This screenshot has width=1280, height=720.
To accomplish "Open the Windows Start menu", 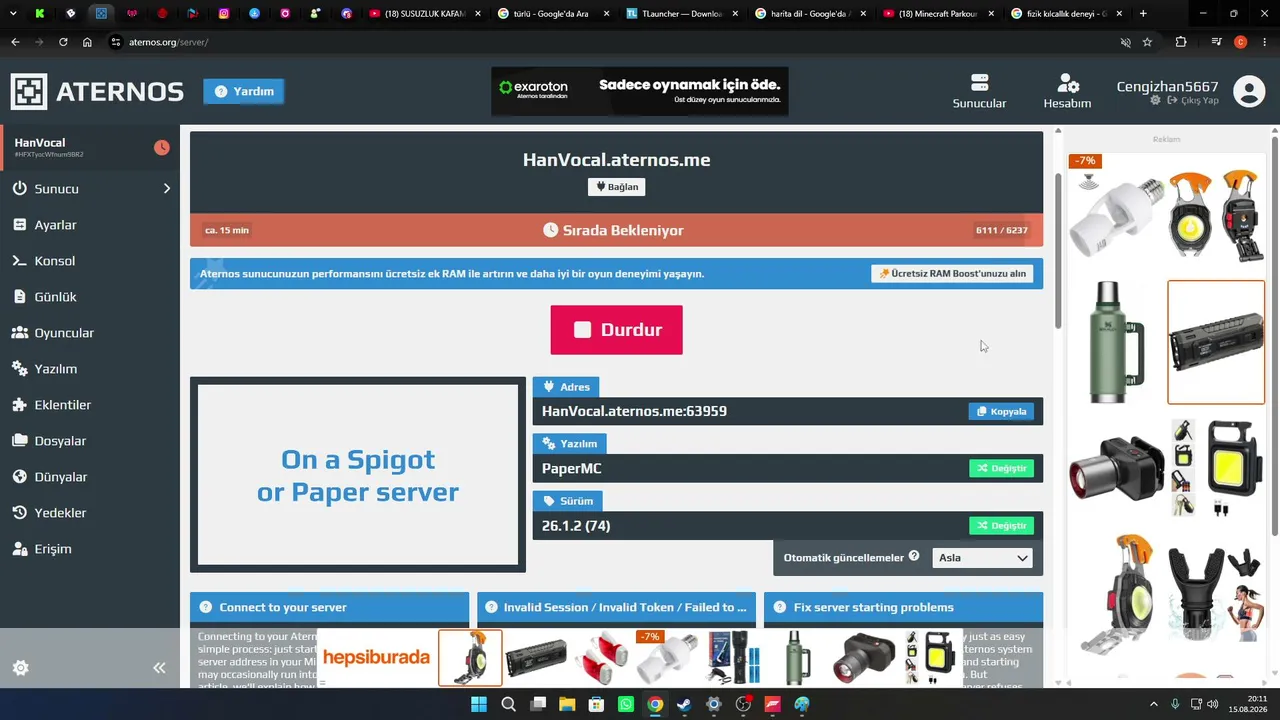I will click(479, 704).
